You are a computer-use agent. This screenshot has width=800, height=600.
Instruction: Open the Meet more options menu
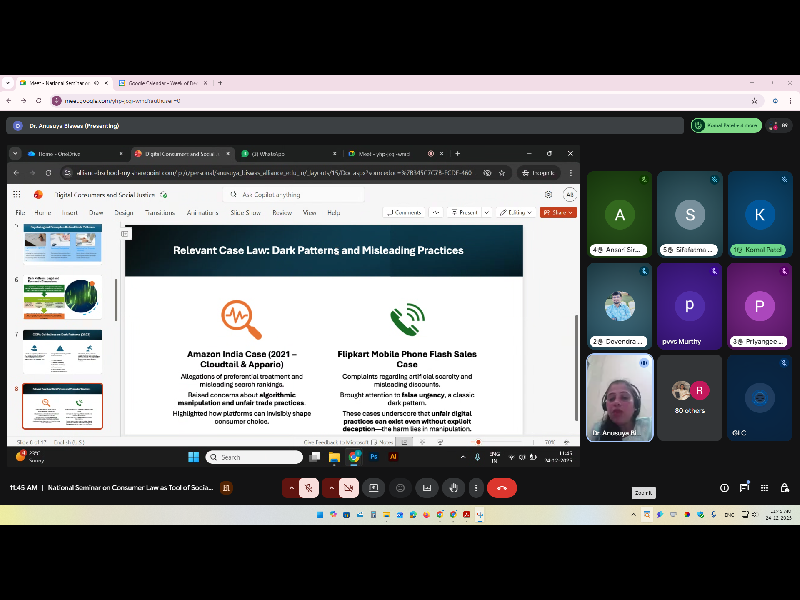pos(478,488)
